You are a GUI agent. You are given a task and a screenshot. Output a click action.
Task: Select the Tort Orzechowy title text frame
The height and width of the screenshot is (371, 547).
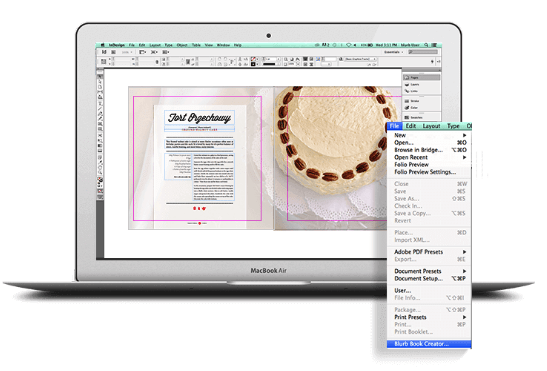[x=199, y=118]
